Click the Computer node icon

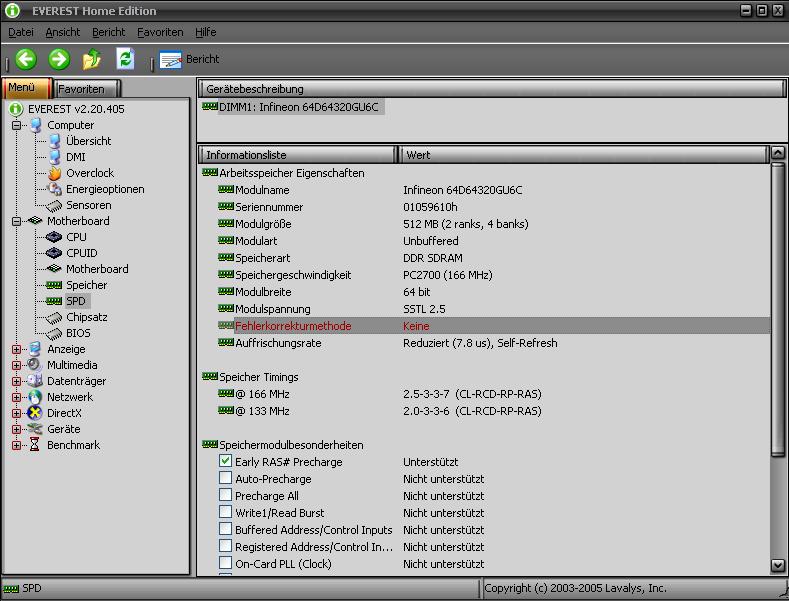pos(36,125)
